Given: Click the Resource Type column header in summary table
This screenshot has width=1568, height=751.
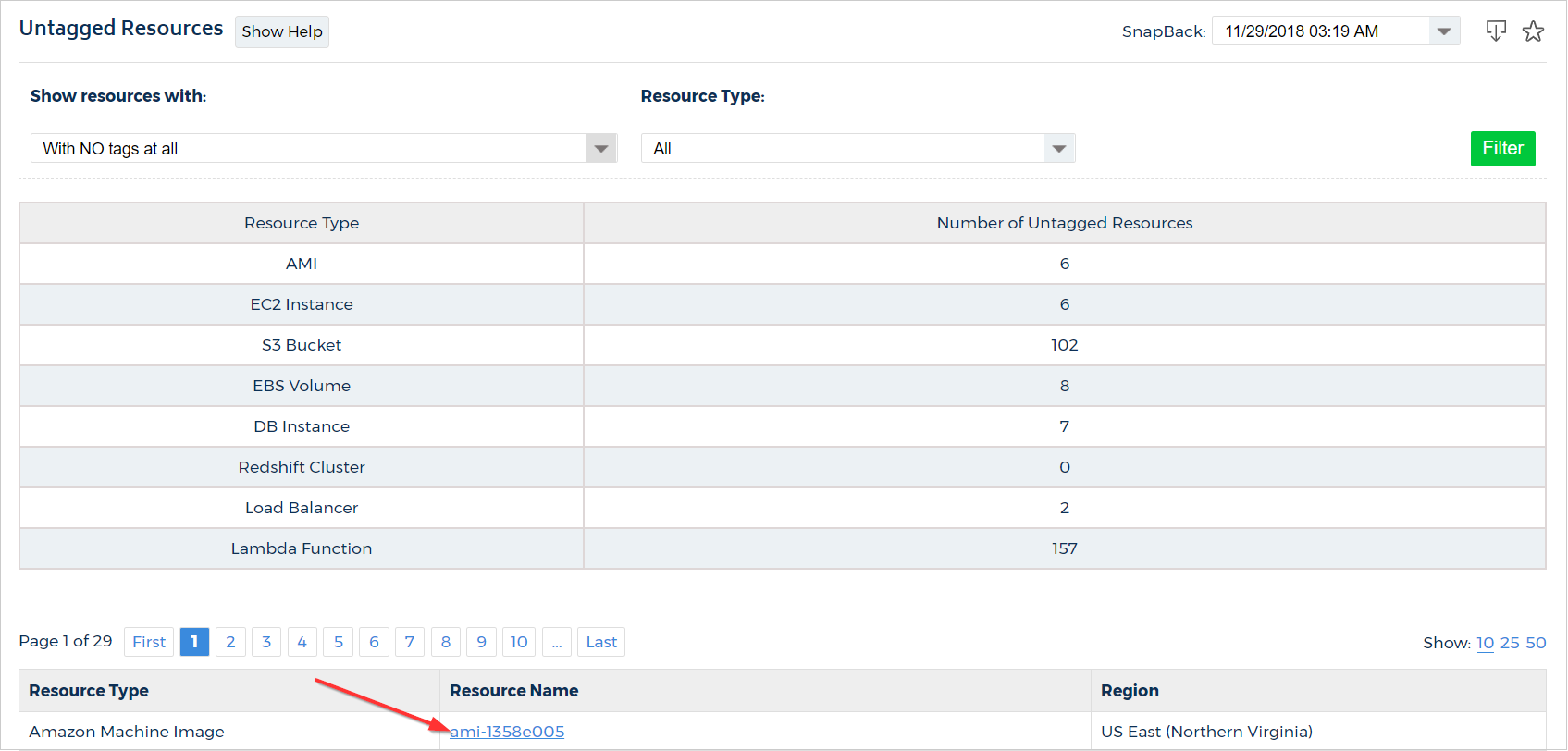Looking at the screenshot, I should [x=302, y=223].
